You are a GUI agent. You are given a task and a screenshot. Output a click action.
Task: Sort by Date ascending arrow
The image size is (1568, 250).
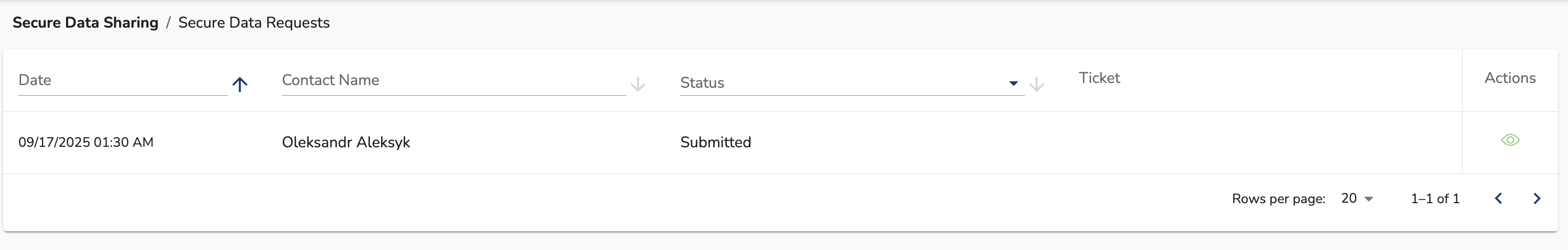pos(240,85)
